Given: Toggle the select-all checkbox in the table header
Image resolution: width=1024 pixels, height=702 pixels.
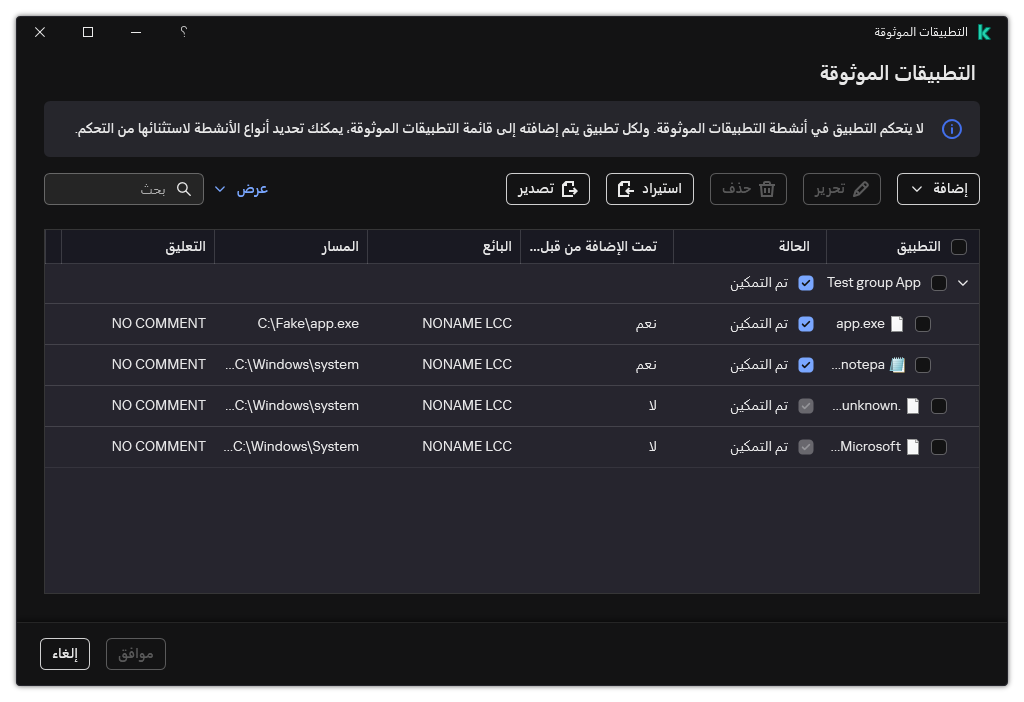Looking at the screenshot, I should 958,246.
